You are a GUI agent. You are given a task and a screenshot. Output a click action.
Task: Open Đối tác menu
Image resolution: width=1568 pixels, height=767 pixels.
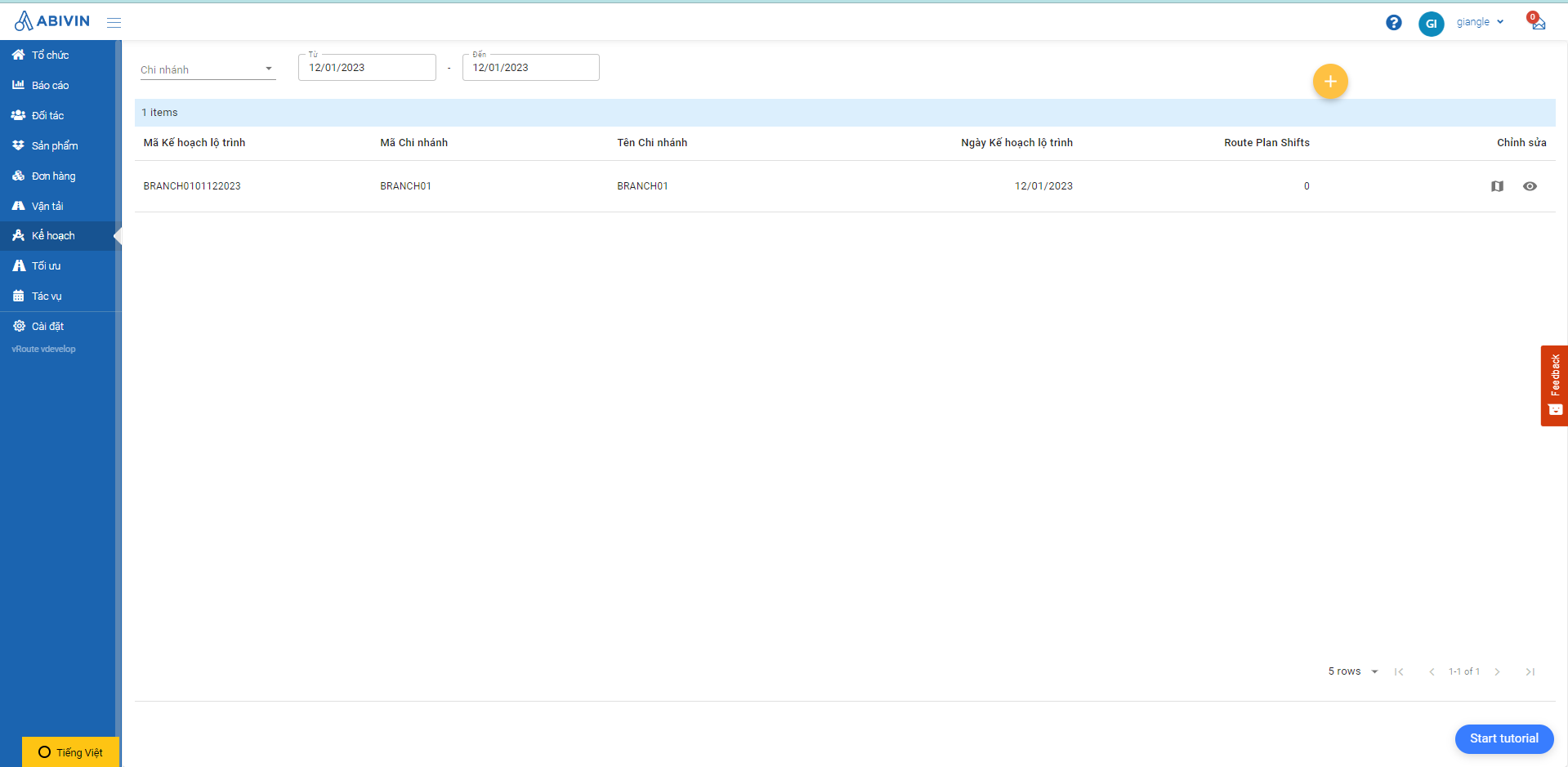click(x=58, y=115)
